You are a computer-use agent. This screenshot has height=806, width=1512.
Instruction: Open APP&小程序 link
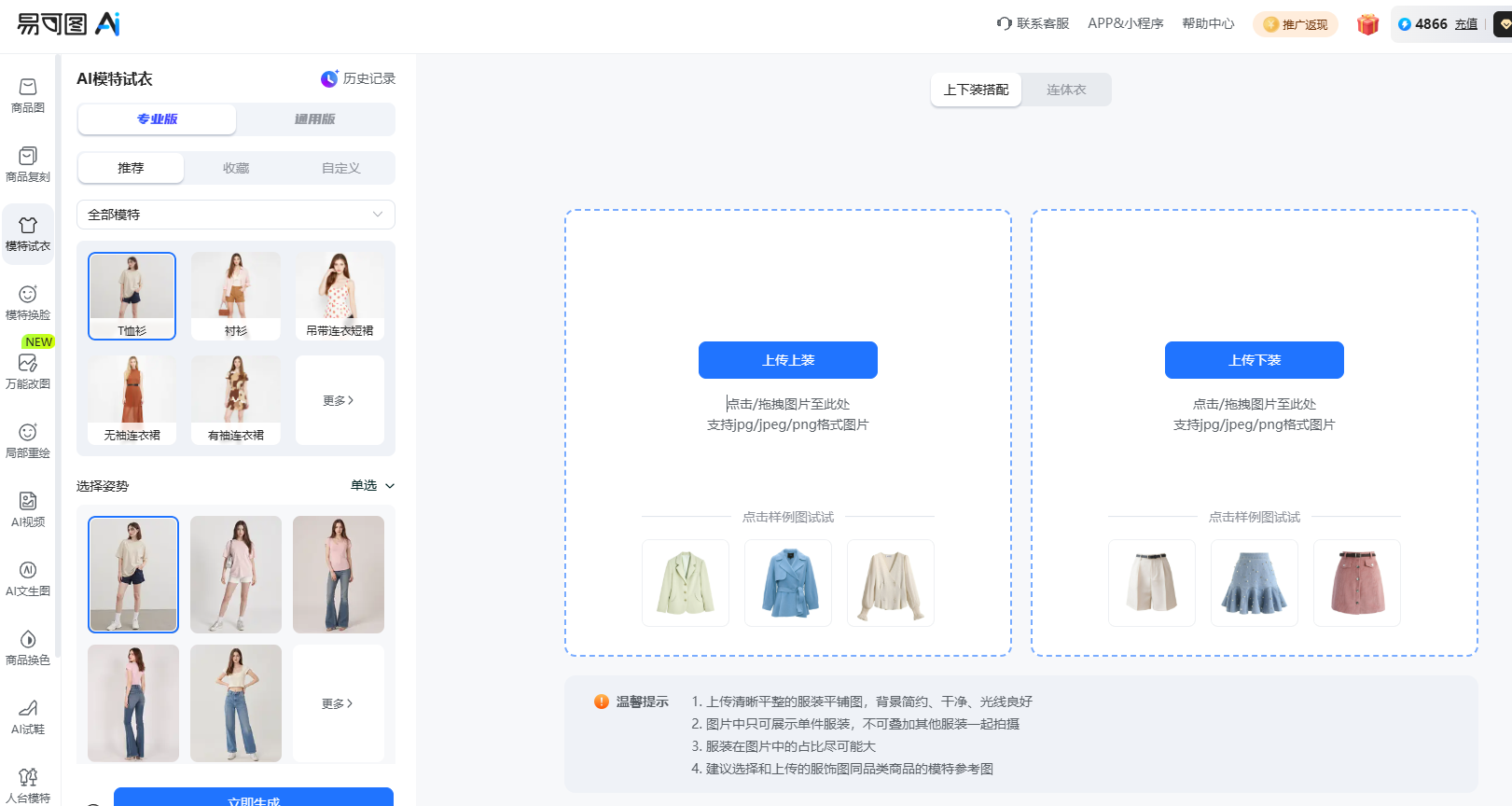(1125, 23)
